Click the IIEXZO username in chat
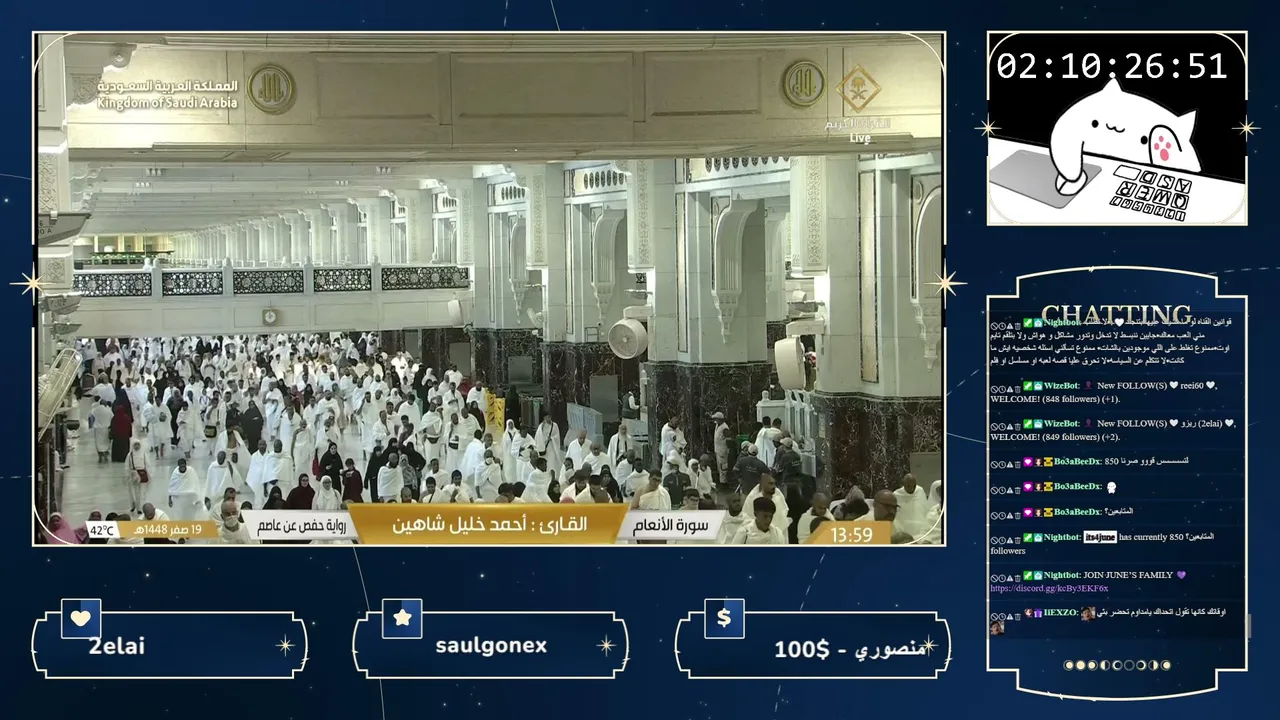Image resolution: width=1280 pixels, height=720 pixels. [1061, 613]
